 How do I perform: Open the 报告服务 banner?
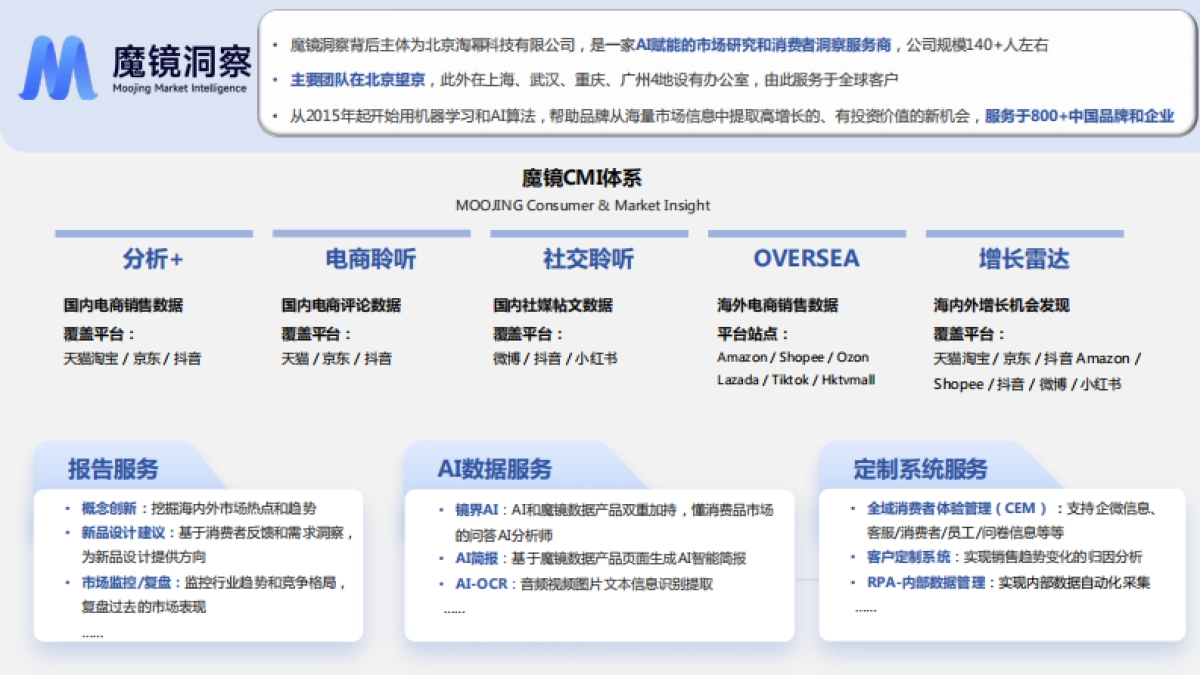115,466
